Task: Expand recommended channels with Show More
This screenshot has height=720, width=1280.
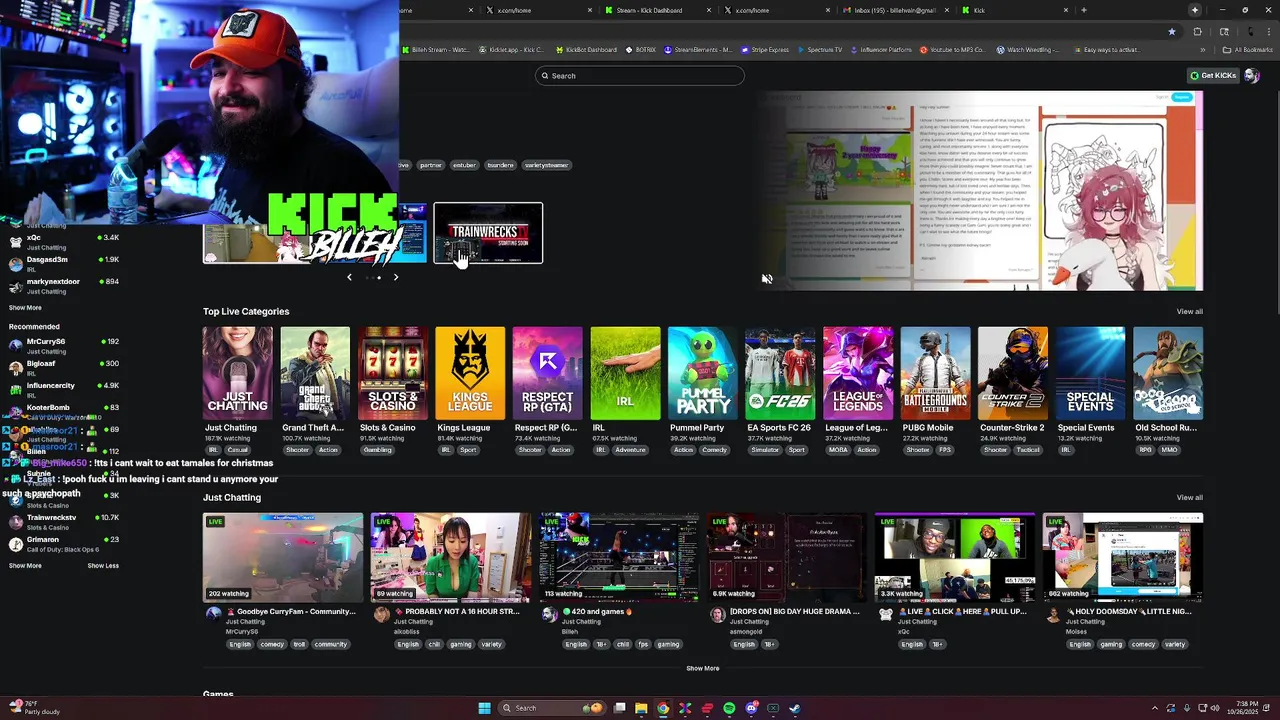Action: coord(25,566)
